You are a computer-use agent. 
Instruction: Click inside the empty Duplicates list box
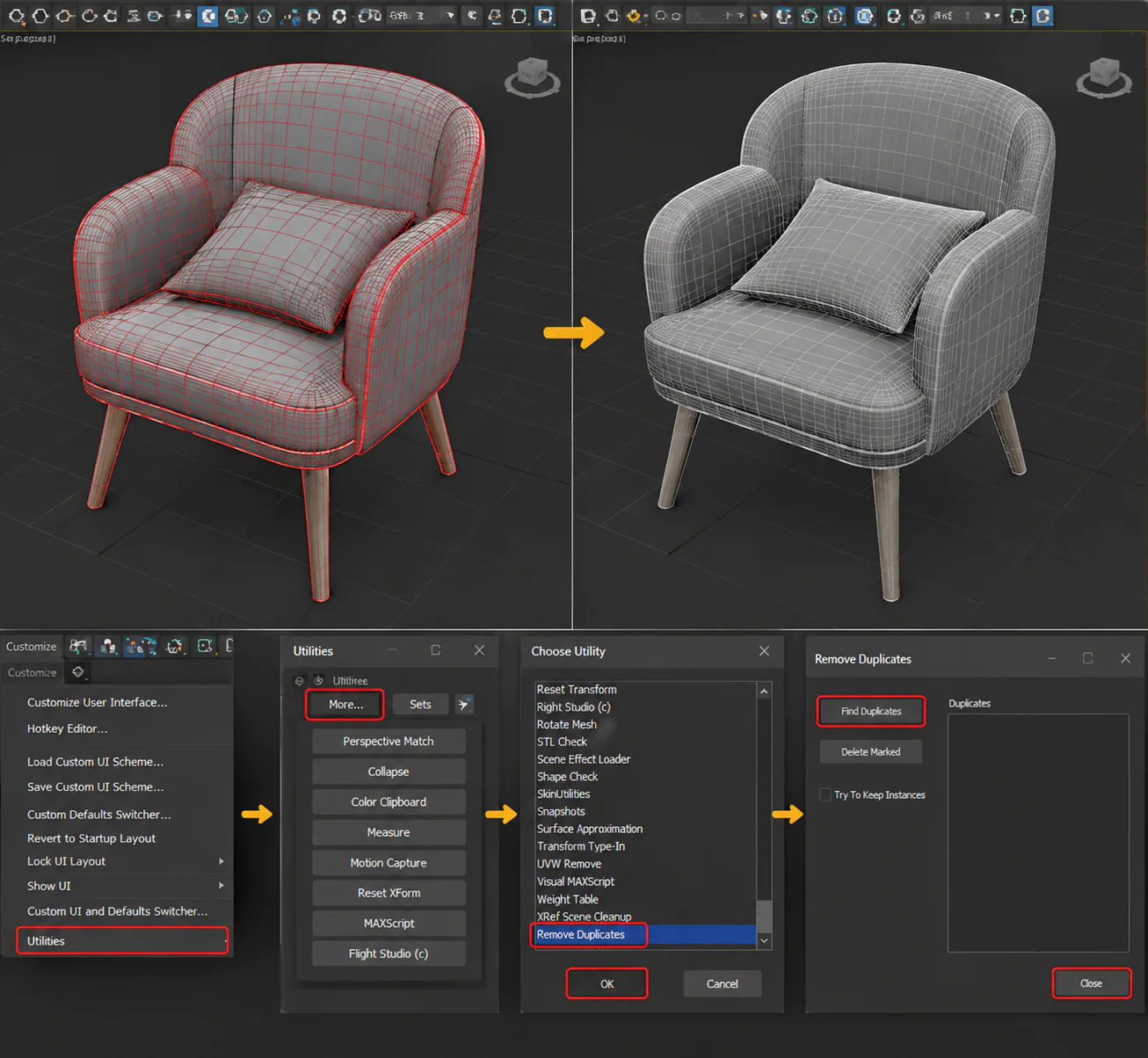pos(1038,832)
